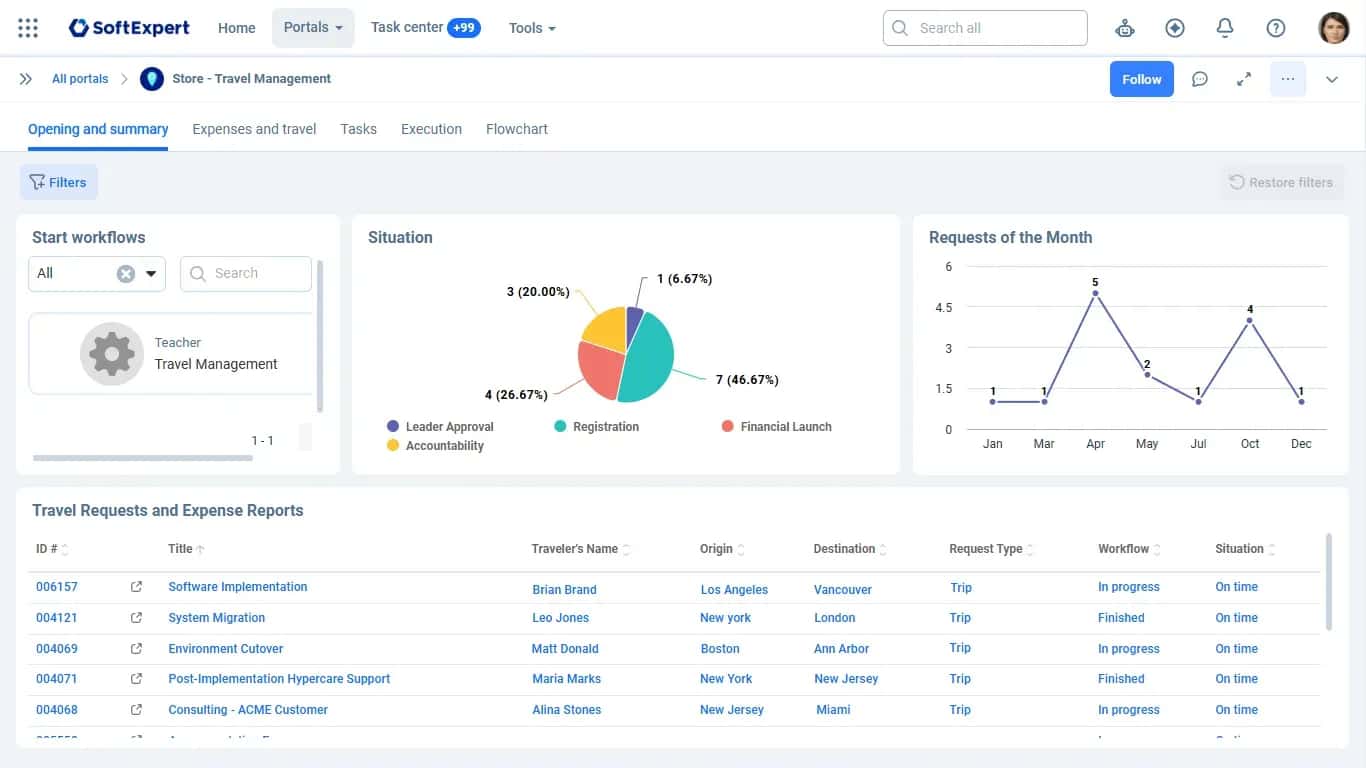1366x768 pixels.
Task: Focus the Search all field
Action: [x=985, y=28]
